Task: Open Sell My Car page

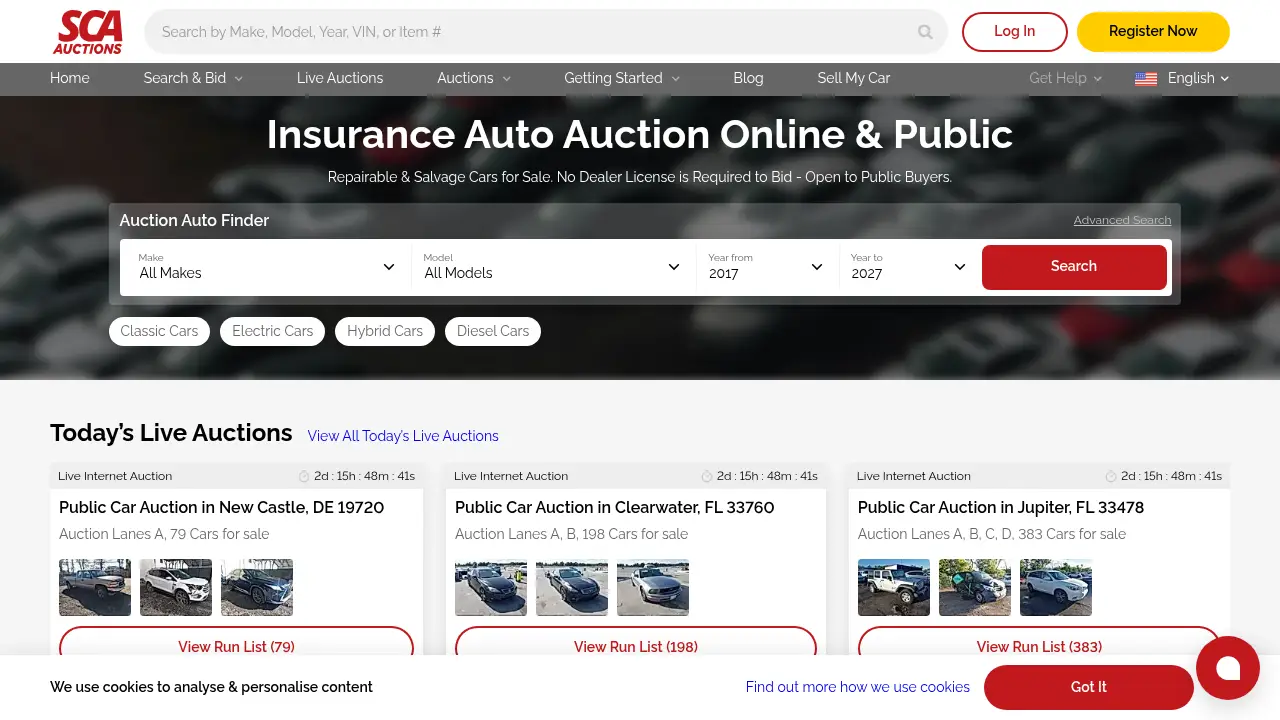Action: 854,78
